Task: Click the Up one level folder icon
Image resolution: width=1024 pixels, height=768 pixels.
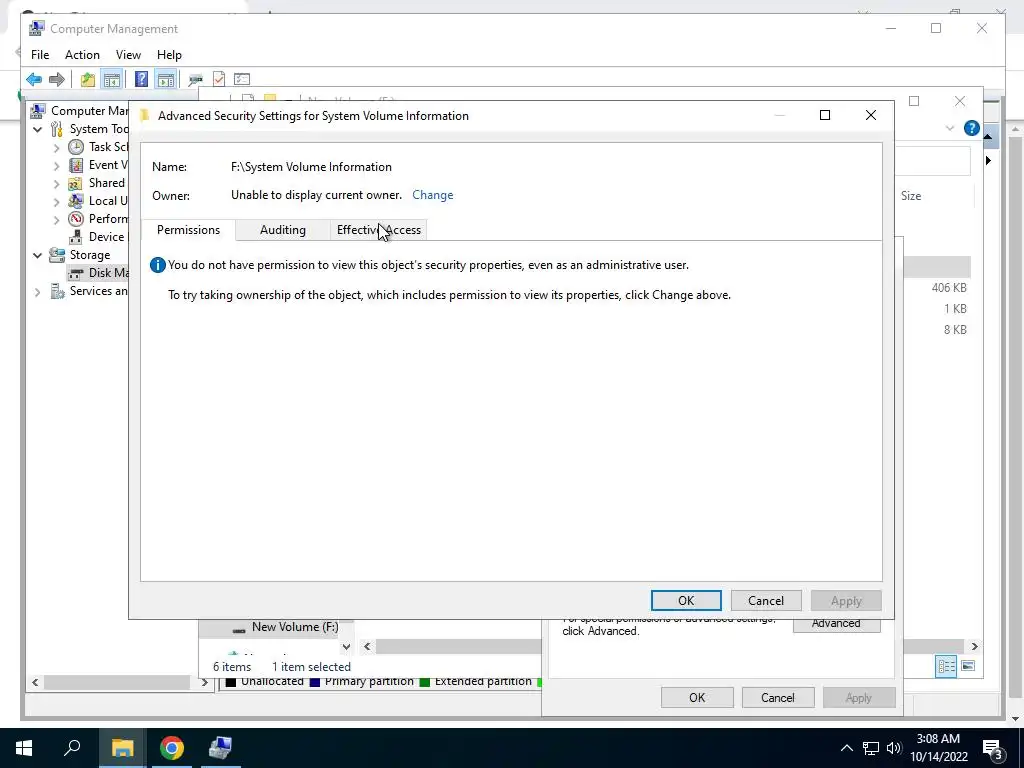Action: pyautogui.click(x=88, y=80)
